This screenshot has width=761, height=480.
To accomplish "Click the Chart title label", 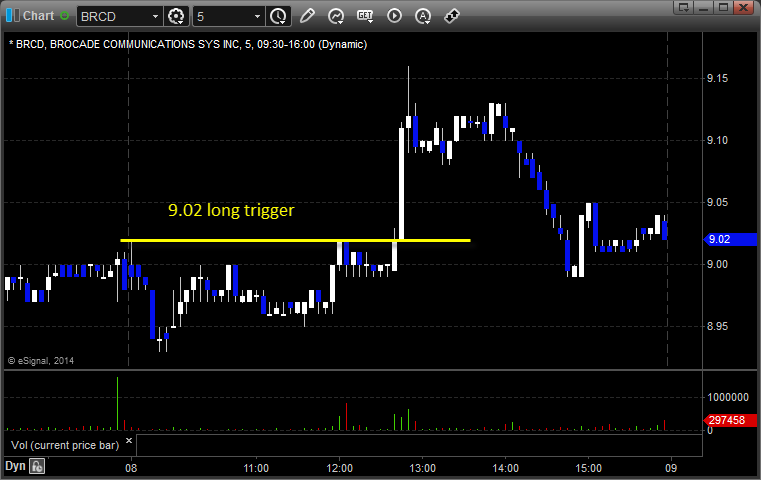I will [38, 16].
